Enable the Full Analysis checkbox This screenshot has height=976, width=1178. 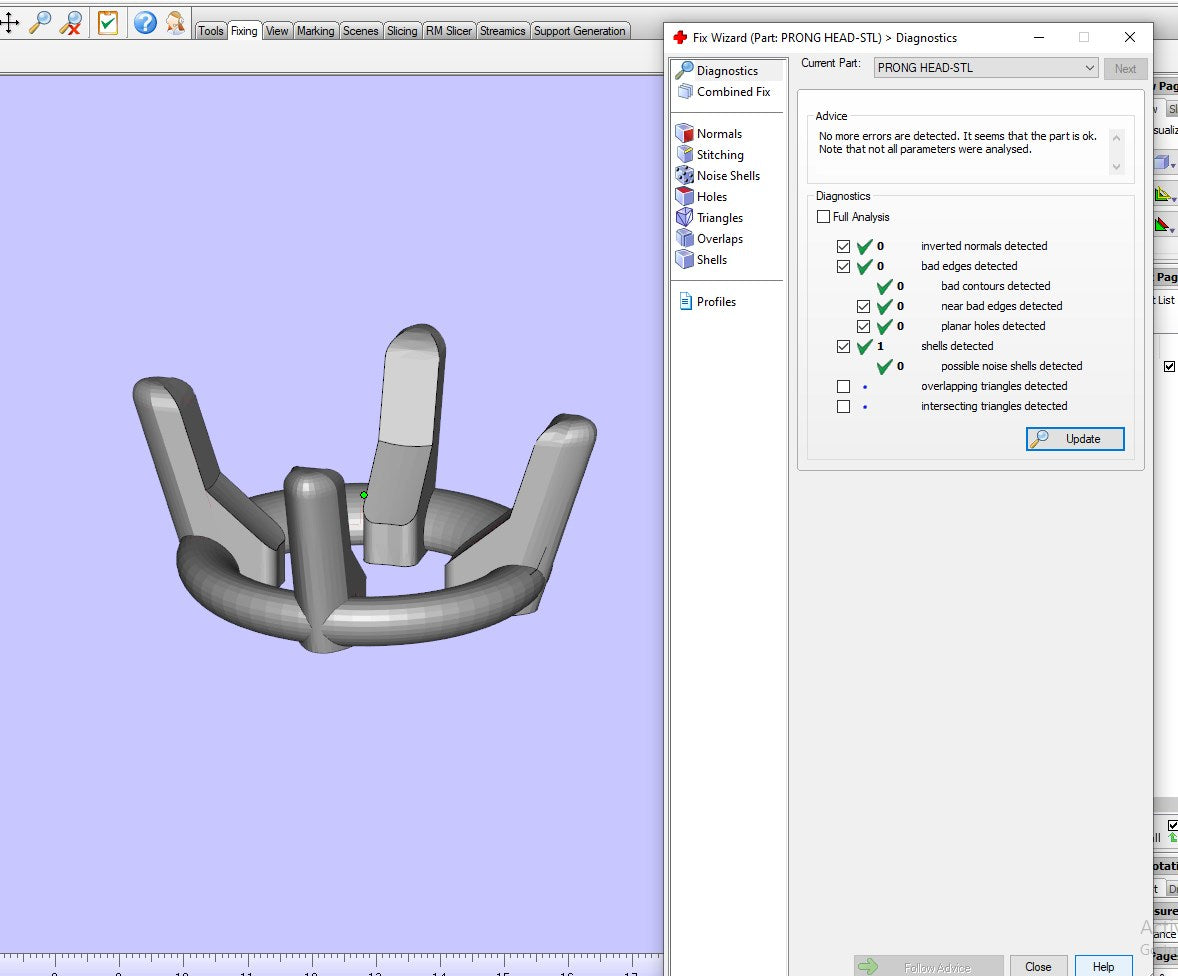click(823, 217)
